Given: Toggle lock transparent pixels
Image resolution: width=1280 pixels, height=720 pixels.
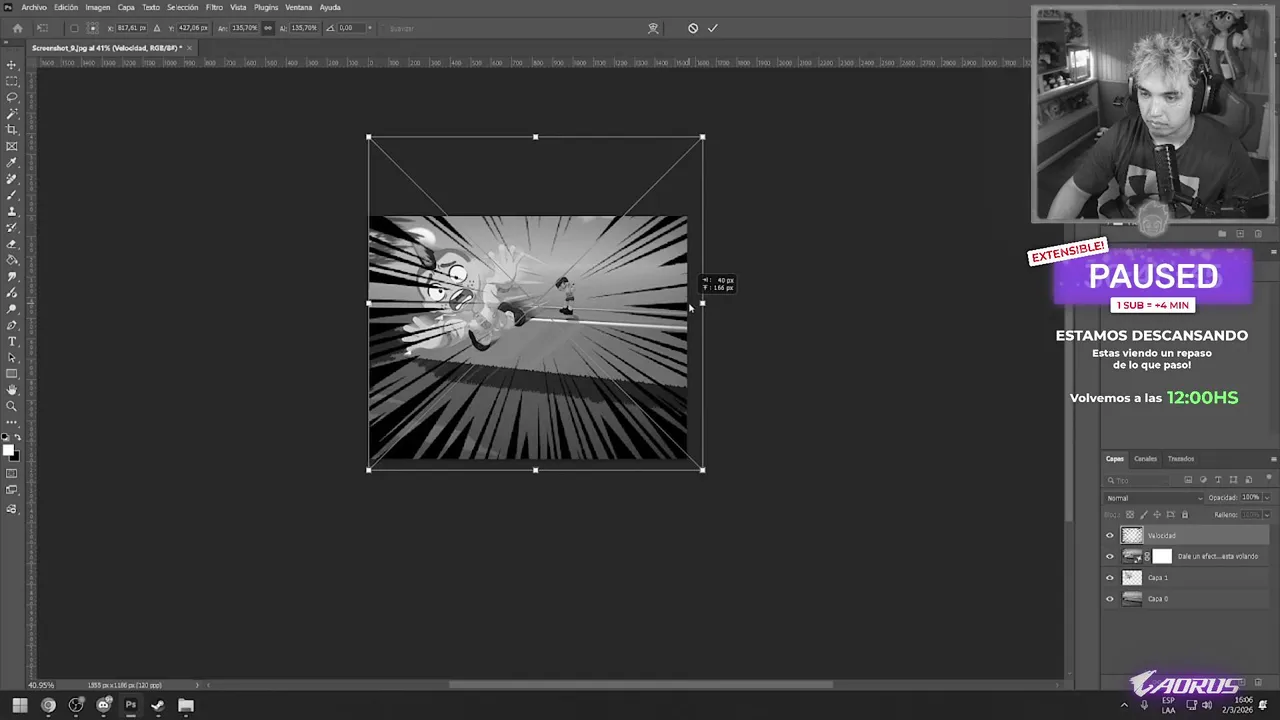Looking at the screenshot, I should pyautogui.click(x=1130, y=515).
